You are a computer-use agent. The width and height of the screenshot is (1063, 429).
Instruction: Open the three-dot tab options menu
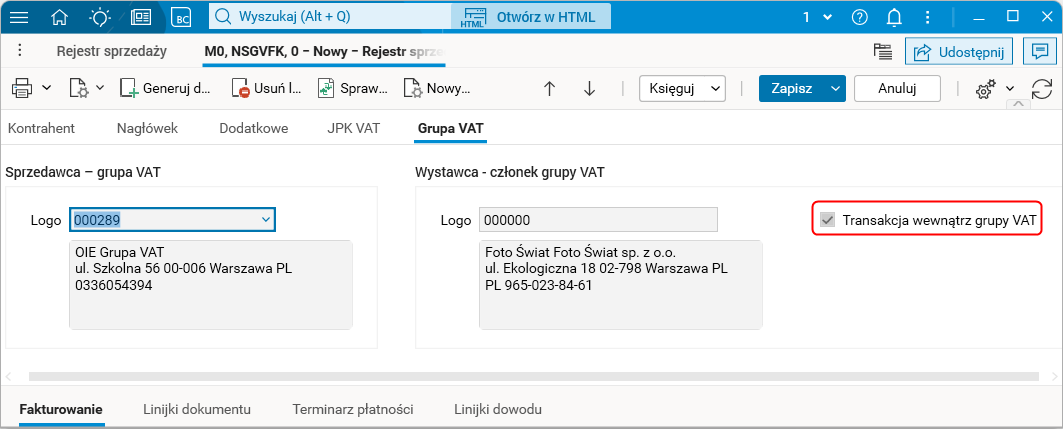coord(20,51)
